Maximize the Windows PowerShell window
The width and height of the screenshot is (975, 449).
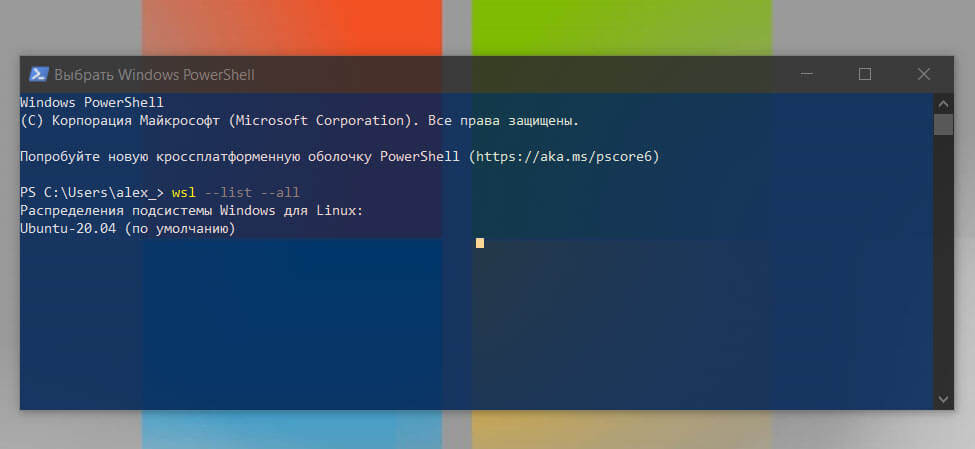tap(864, 75)
